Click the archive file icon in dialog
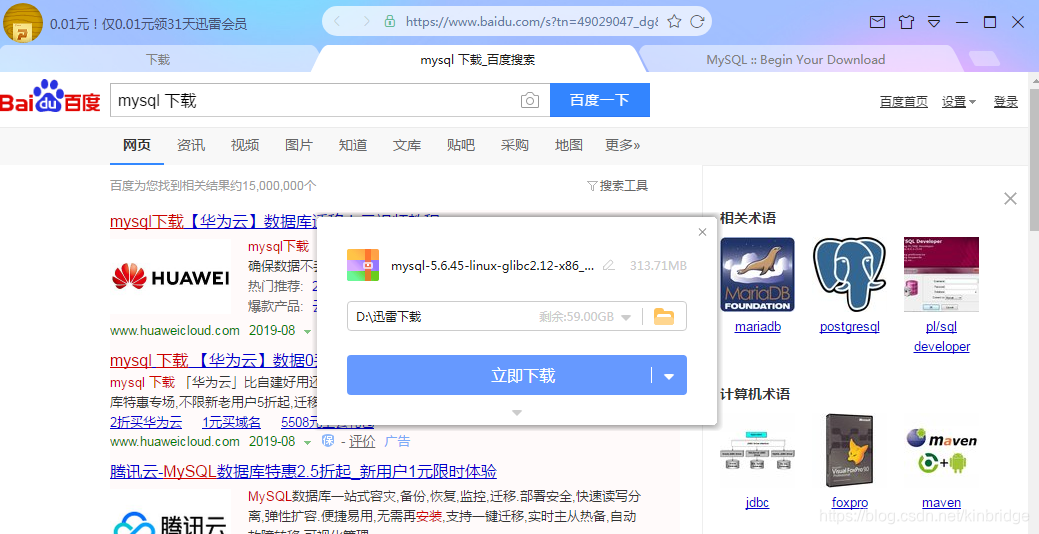 [362, 265]
